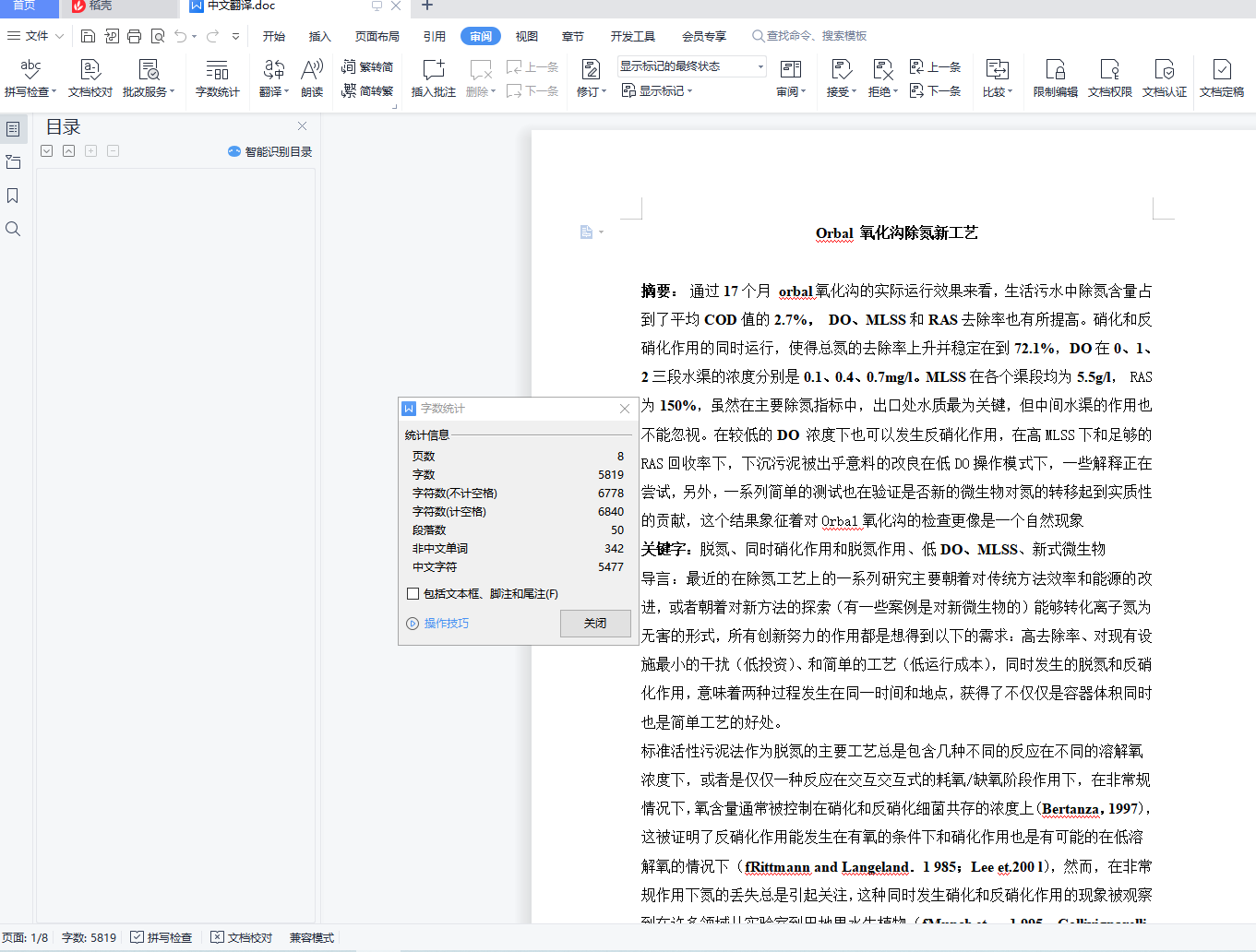Click the printer icon in the quick toolbar
This screenshot has height=952, width=1256.
134,36
